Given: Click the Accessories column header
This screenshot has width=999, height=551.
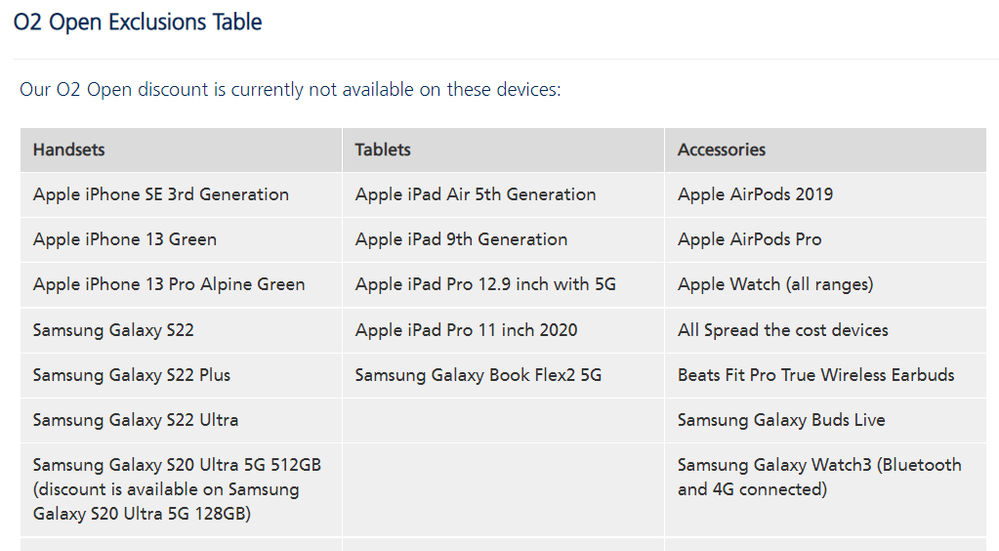Looking at the screenshot, I should [721, 150].
